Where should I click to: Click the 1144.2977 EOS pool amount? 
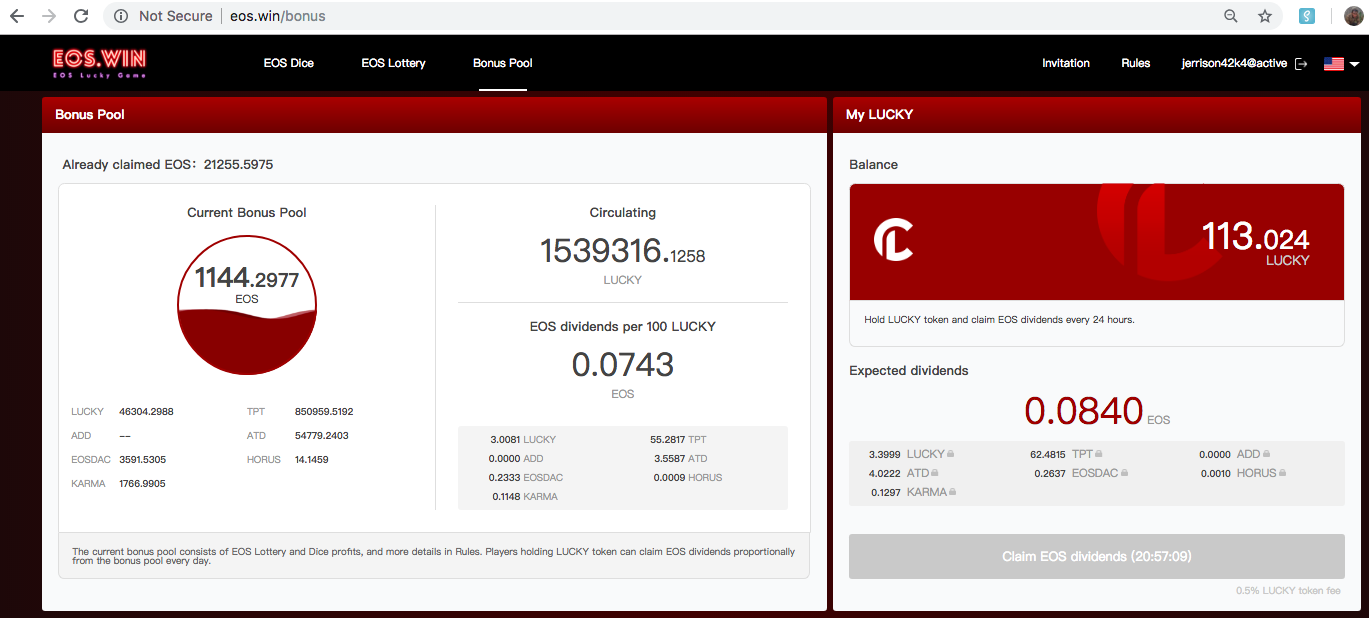(x=247, y=279)
